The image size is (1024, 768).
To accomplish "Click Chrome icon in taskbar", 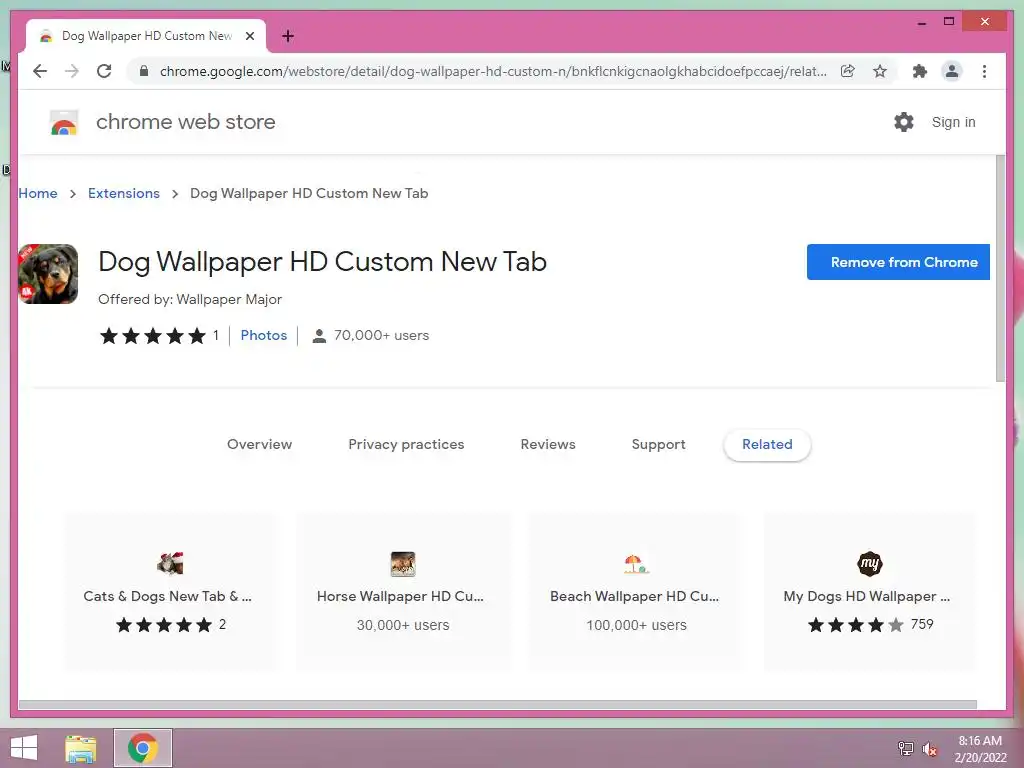I will click(x=143, y=748).
